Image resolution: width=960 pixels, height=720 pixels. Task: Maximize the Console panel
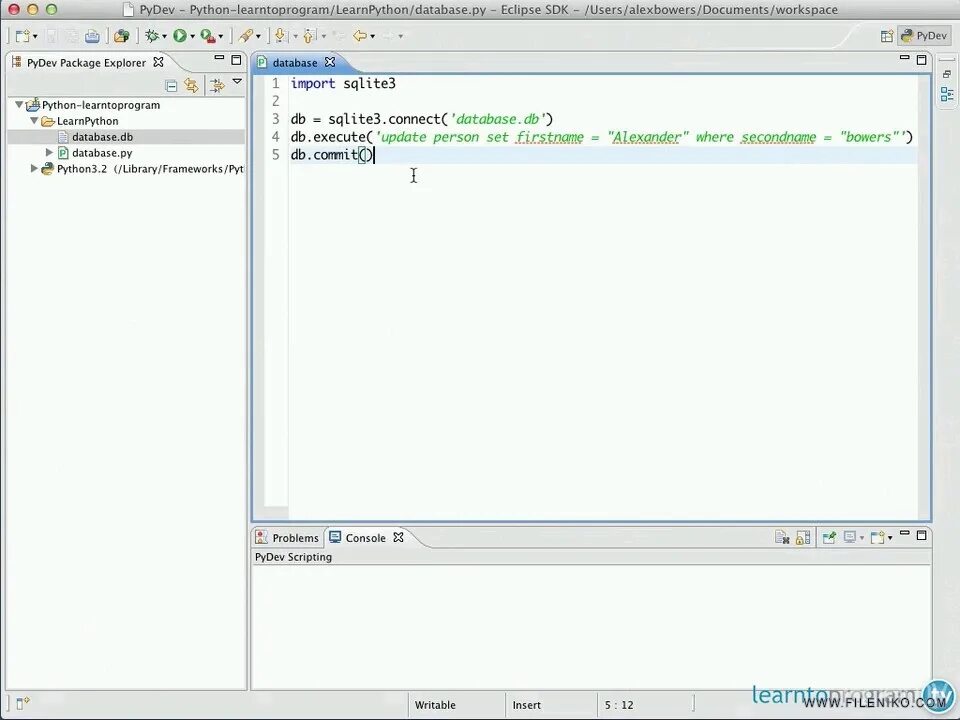pyautogui.click(x=921, y=535)
